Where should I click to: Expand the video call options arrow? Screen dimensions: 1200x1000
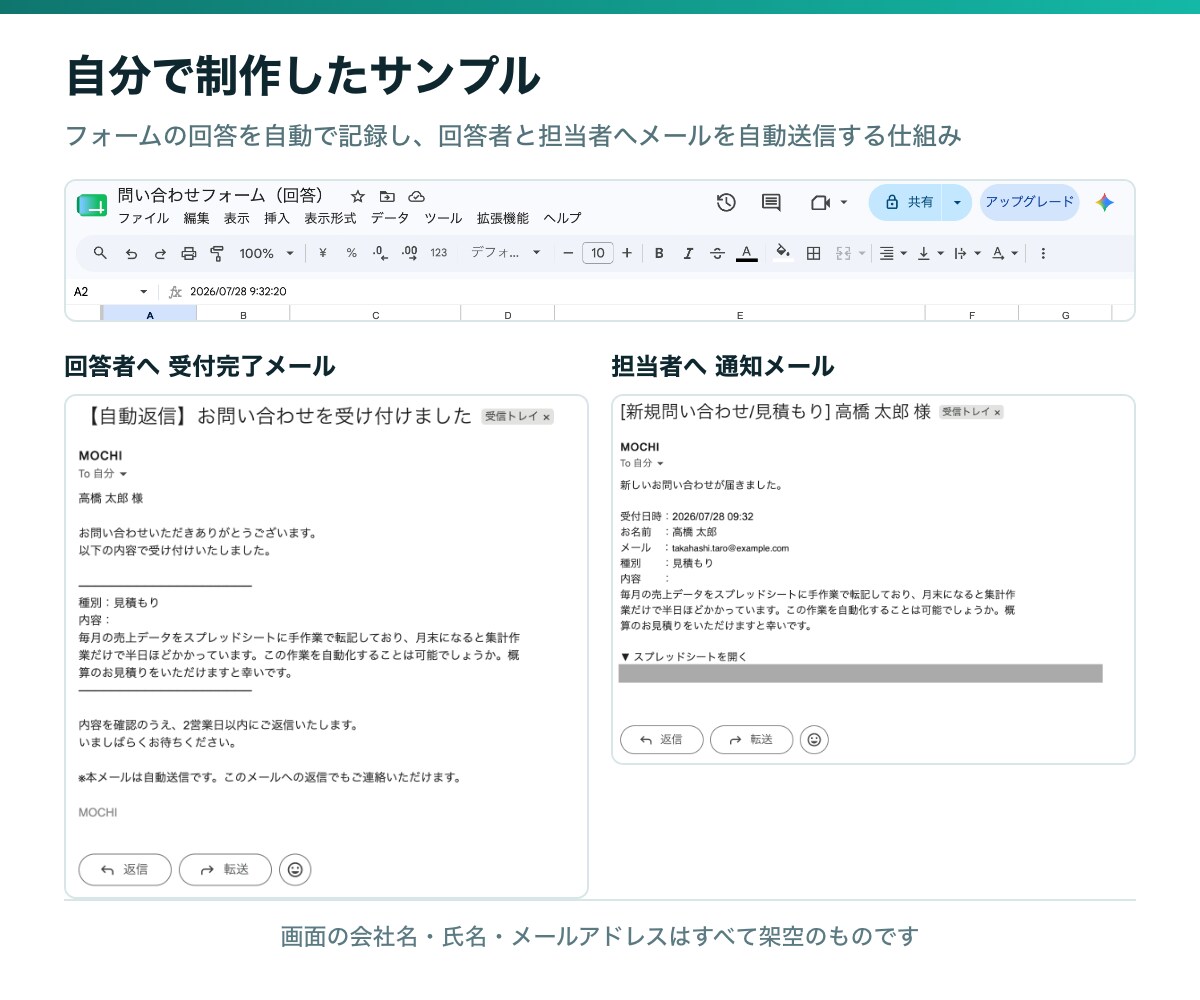click(x=843, y=203)
